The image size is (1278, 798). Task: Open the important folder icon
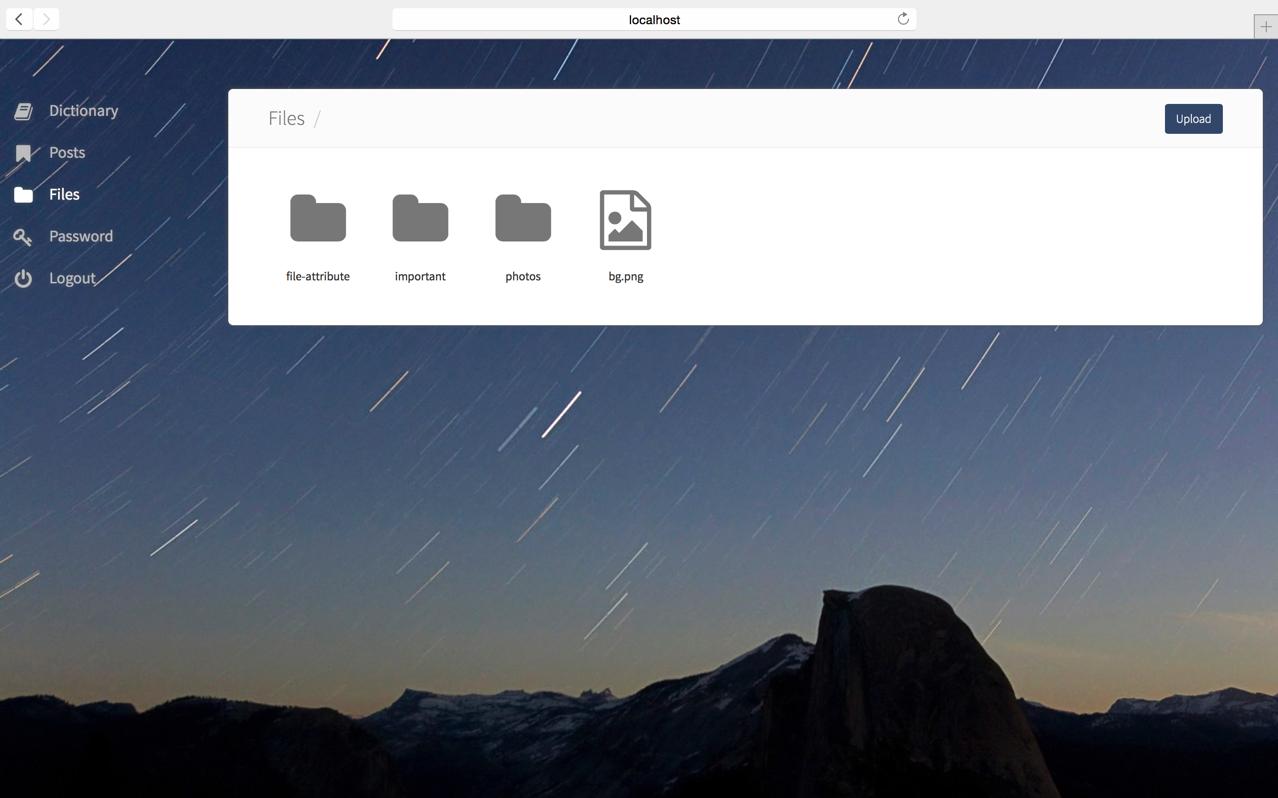[x=420, y=218]
